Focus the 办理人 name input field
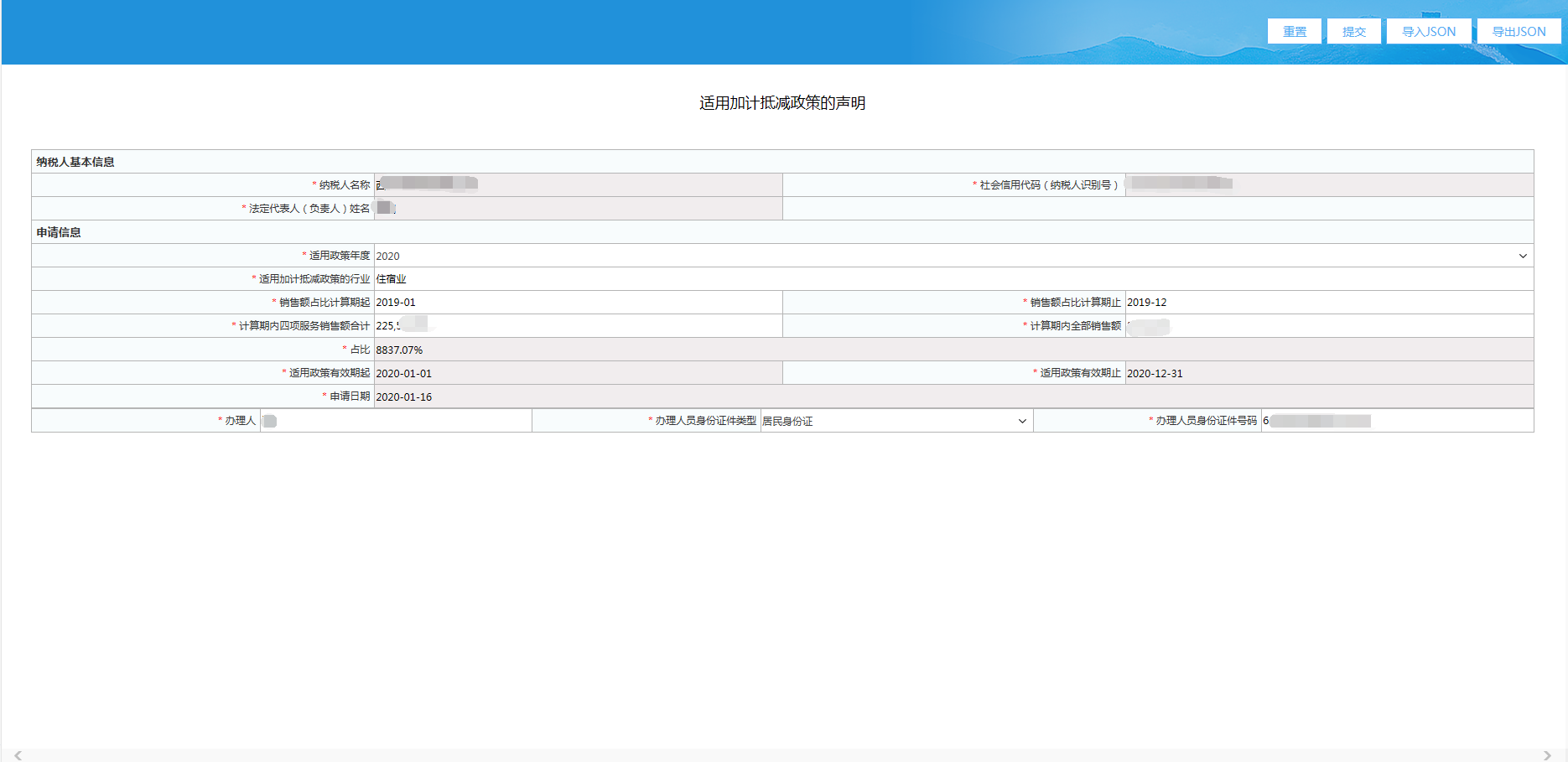1568x762 pixels. click(x=395, y=421)
